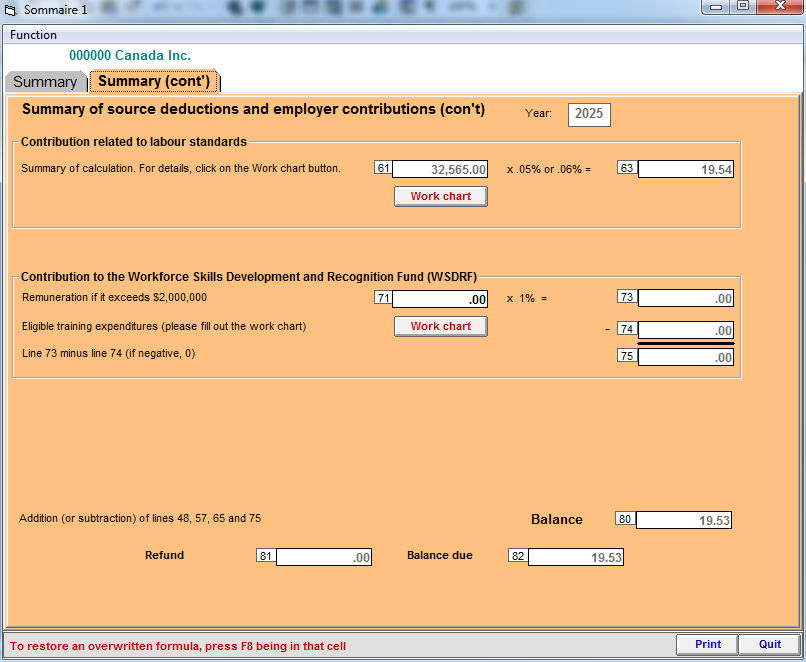Screen dimensions: 806x662
Task: Close the Sommaire 1 window
Action: 781,7
